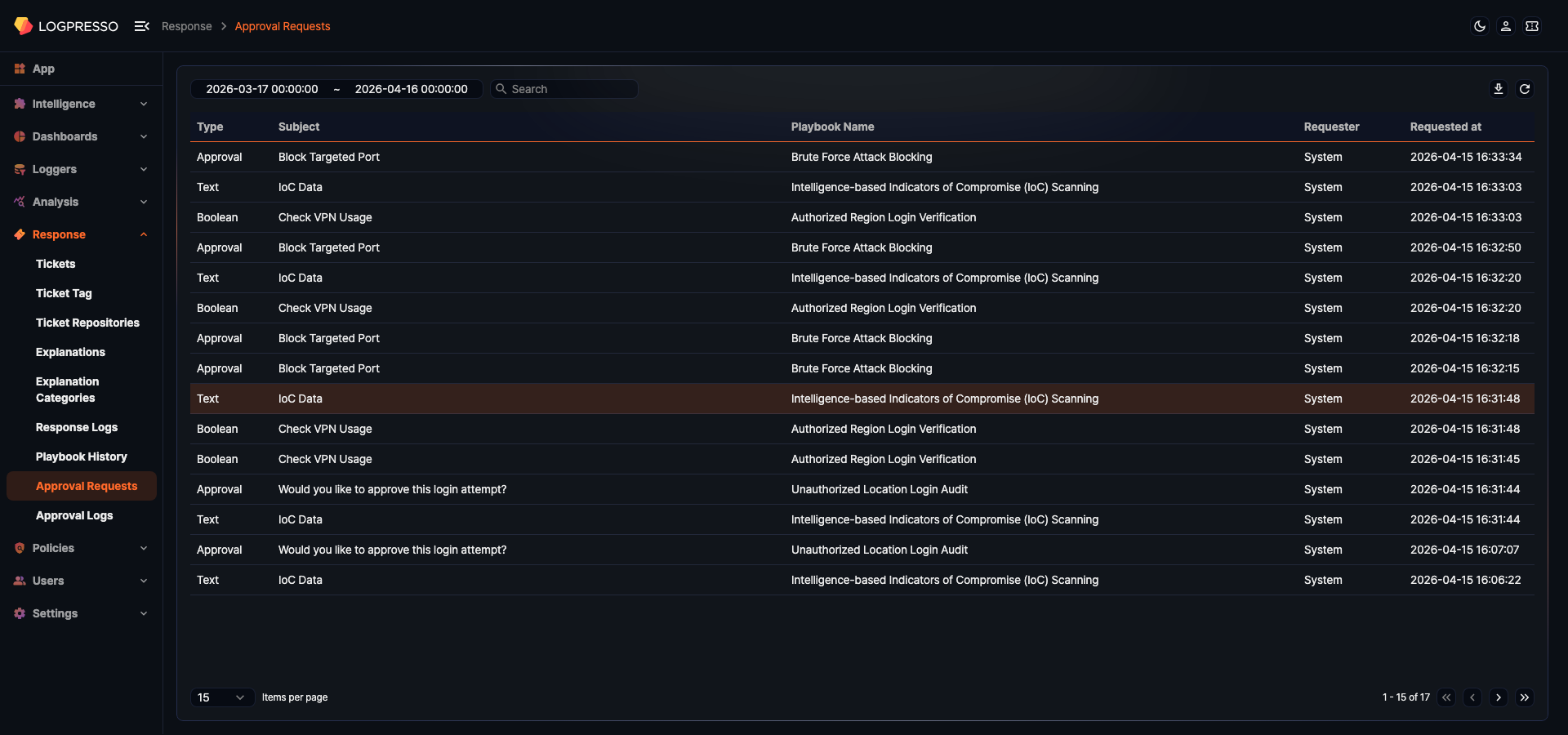Download the approval requests list

(x=1499, y=88)
